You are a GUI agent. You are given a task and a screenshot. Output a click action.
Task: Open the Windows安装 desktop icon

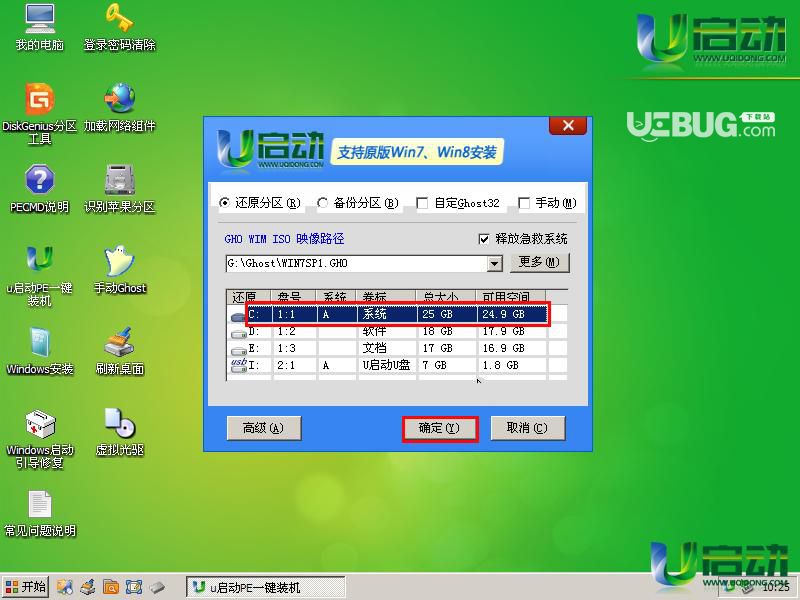(x=39, y=351)
